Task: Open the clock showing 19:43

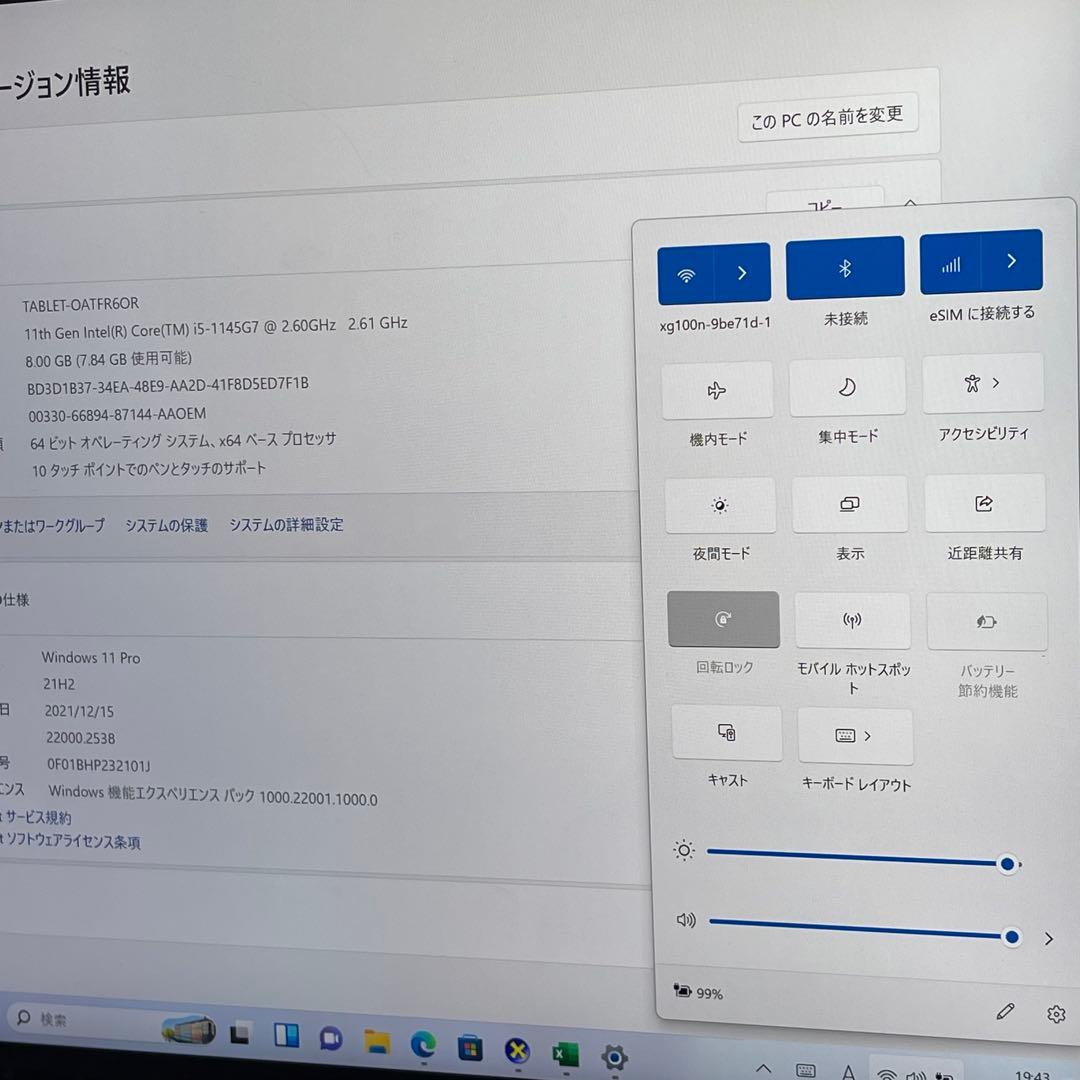Action: [1032, 1074]
